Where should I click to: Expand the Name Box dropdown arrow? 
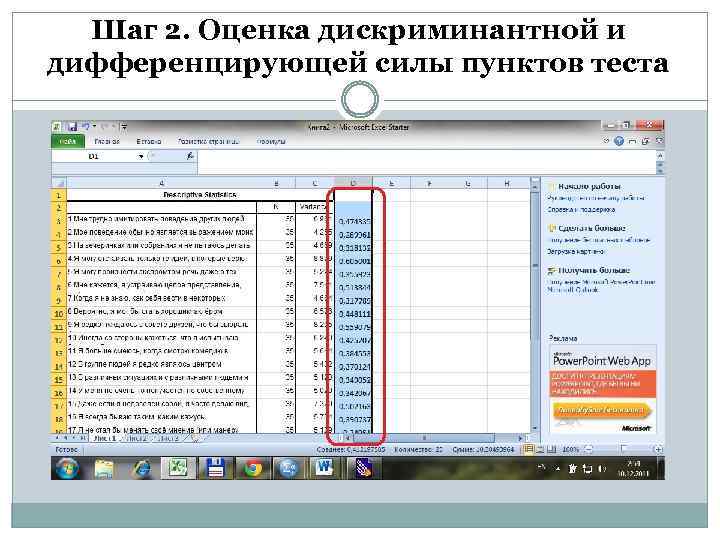point(141,157)
